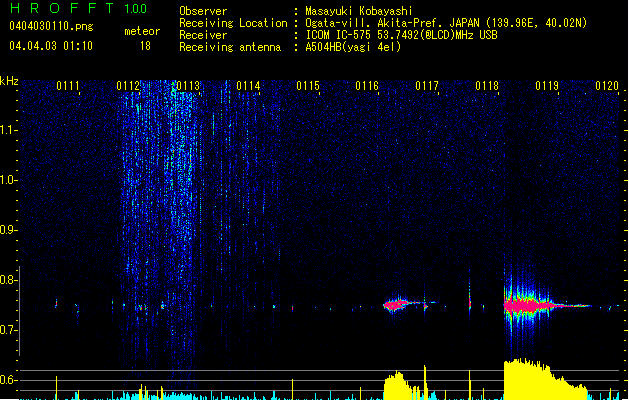629x400 pixels.
Task: Click the meteor label
Action: pos(142,31)
